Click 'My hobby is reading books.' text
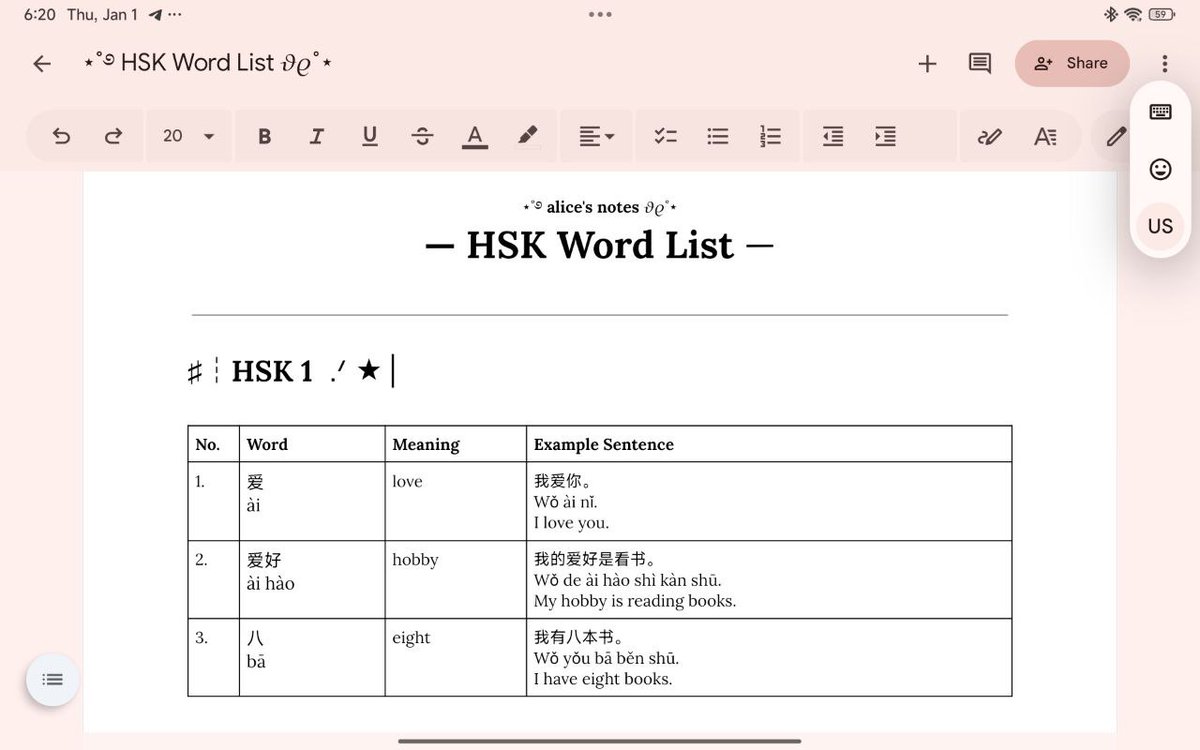The image size is (1200, 750). [x=635, y=601]
